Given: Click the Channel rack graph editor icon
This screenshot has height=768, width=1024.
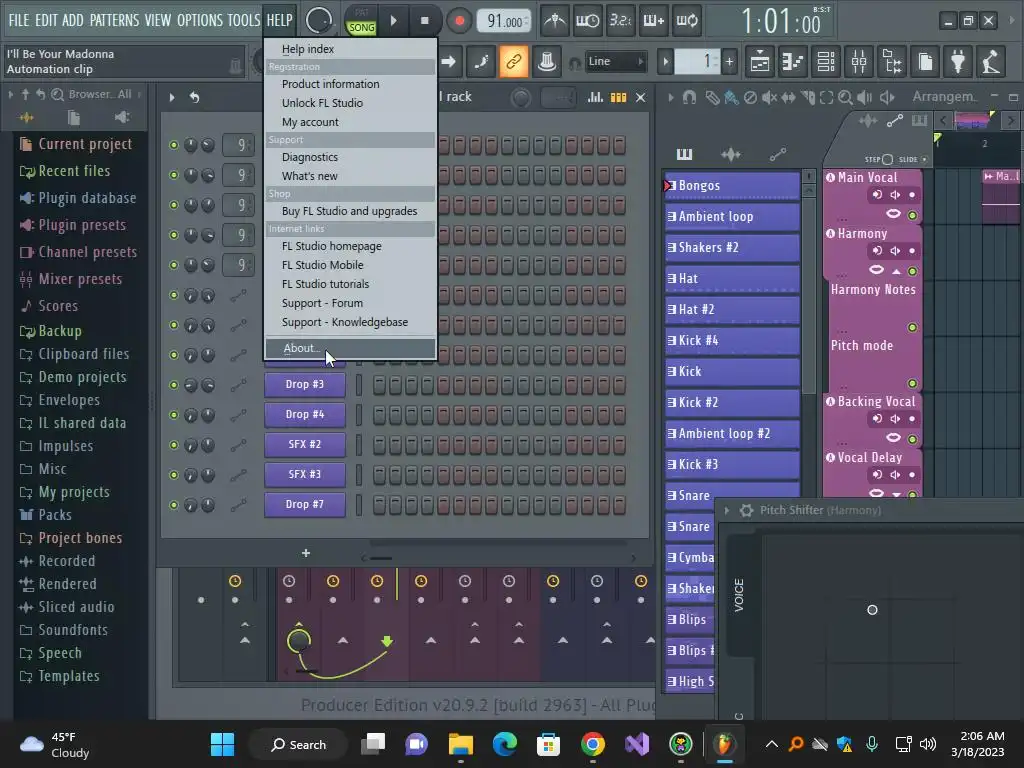Looking at the screenshot, I should (x=595, y=97).
